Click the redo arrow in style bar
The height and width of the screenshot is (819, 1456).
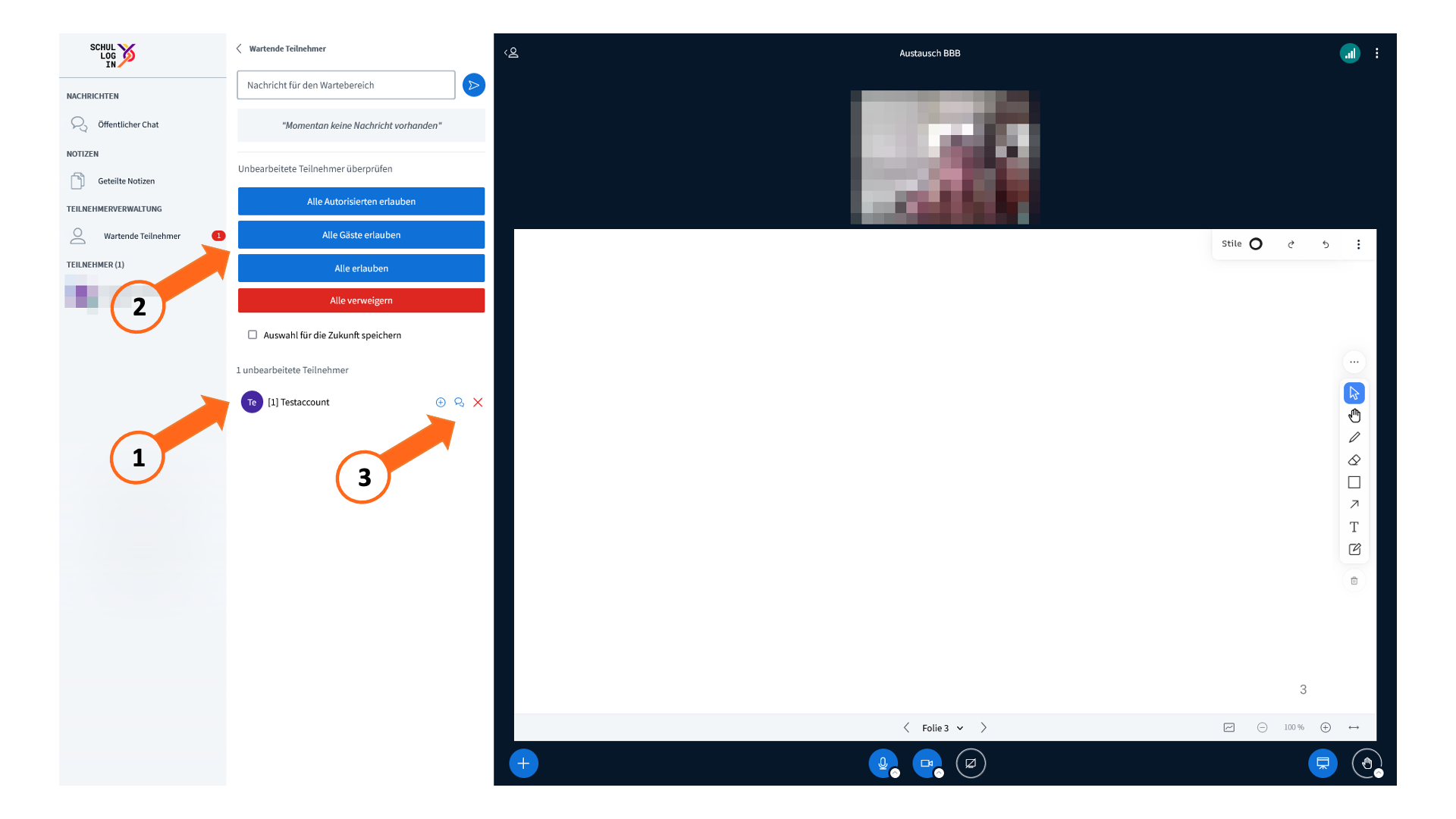coord(1291,244)
